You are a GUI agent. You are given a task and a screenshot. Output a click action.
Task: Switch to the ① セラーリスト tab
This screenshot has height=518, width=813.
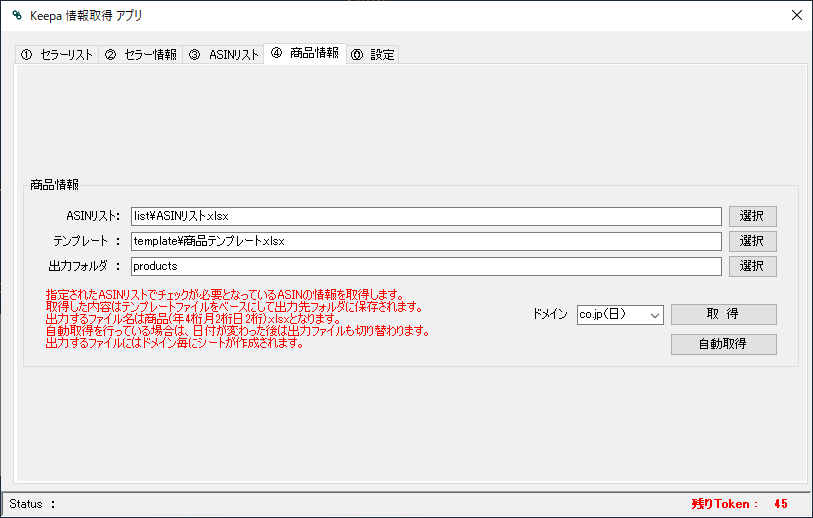click(57, 54)
